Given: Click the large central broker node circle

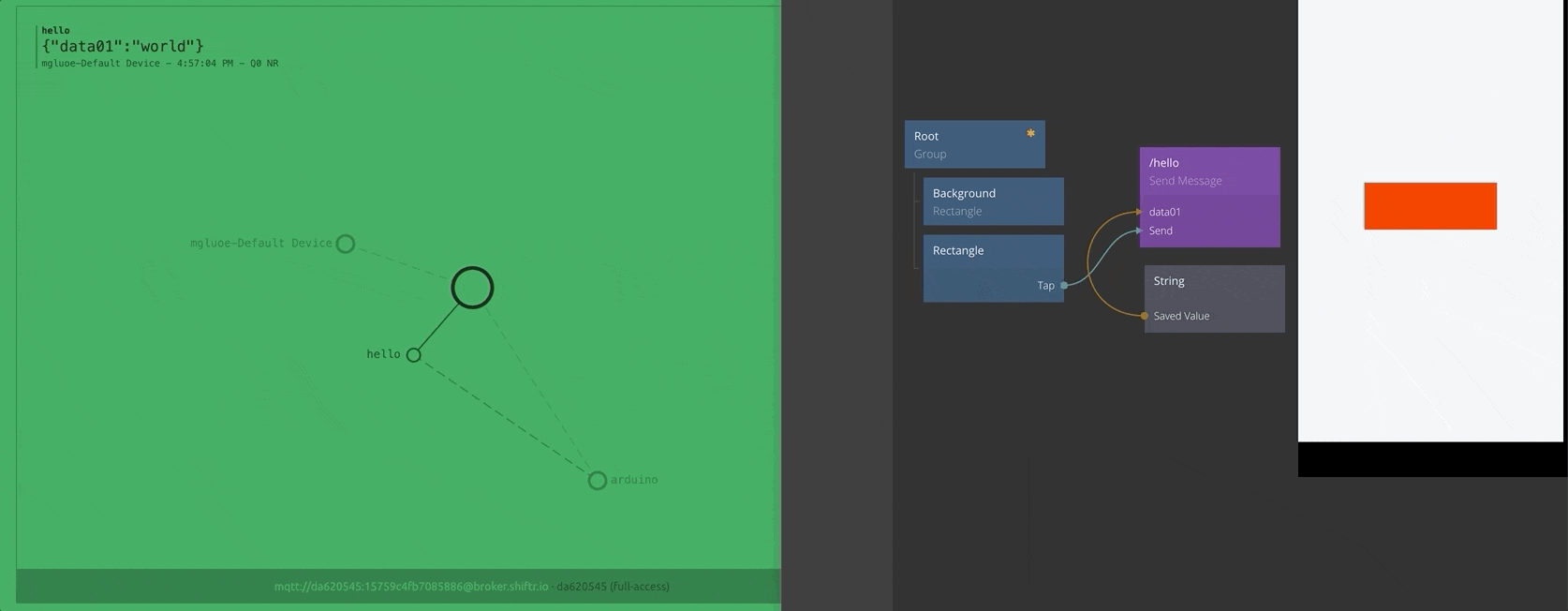Looking at the screenshot, I should coord(472,288).
